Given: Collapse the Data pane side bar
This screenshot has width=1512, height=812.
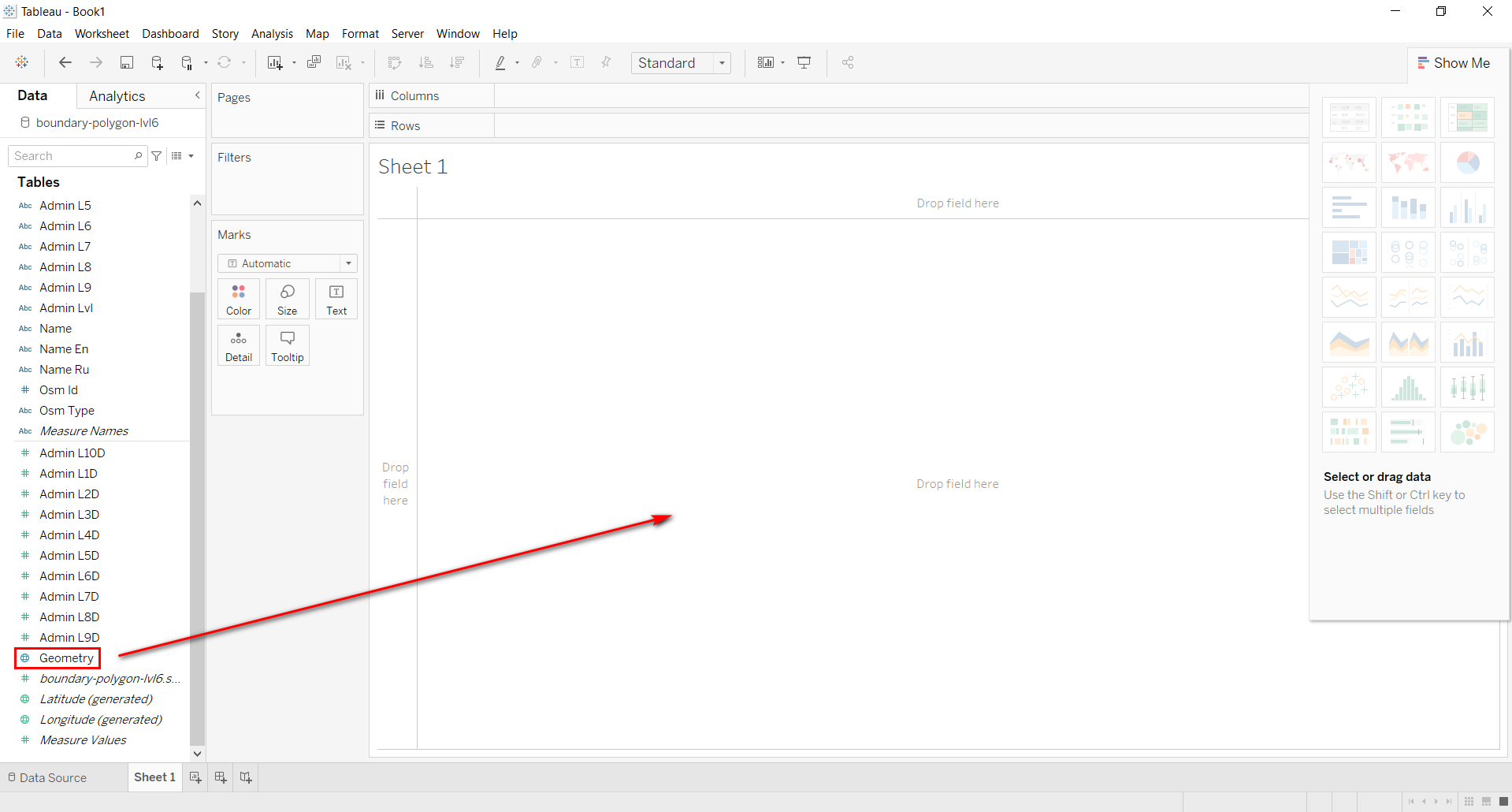Looking at the screenshot, I should point(197,95).
